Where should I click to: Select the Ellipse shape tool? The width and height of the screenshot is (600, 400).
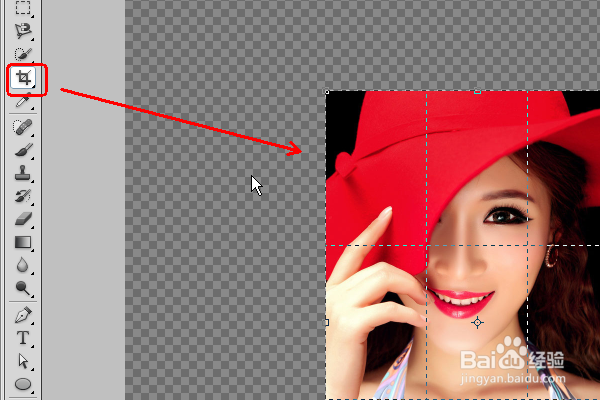point(23,384)
